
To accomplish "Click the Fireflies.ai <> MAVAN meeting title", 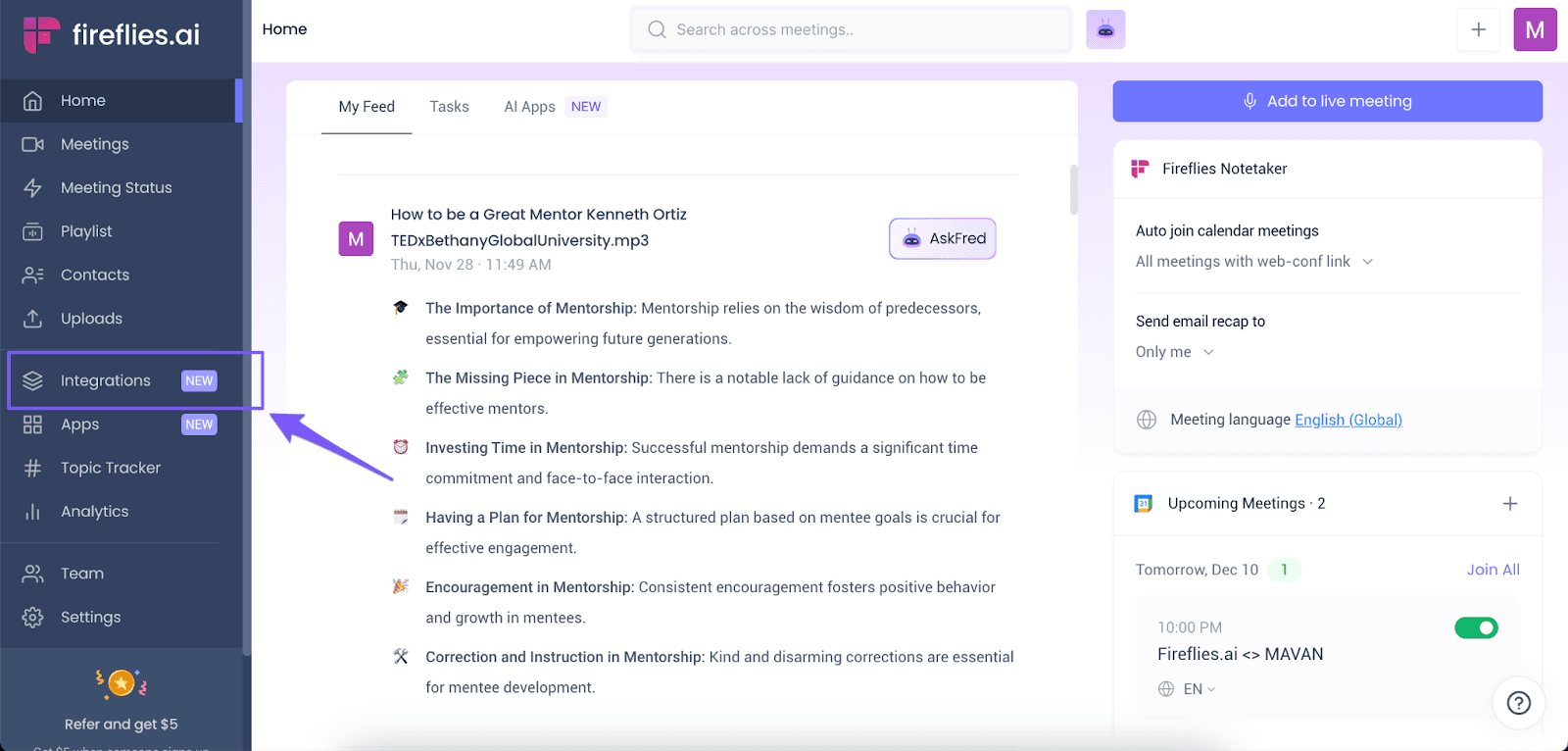I will [1241, 654].
